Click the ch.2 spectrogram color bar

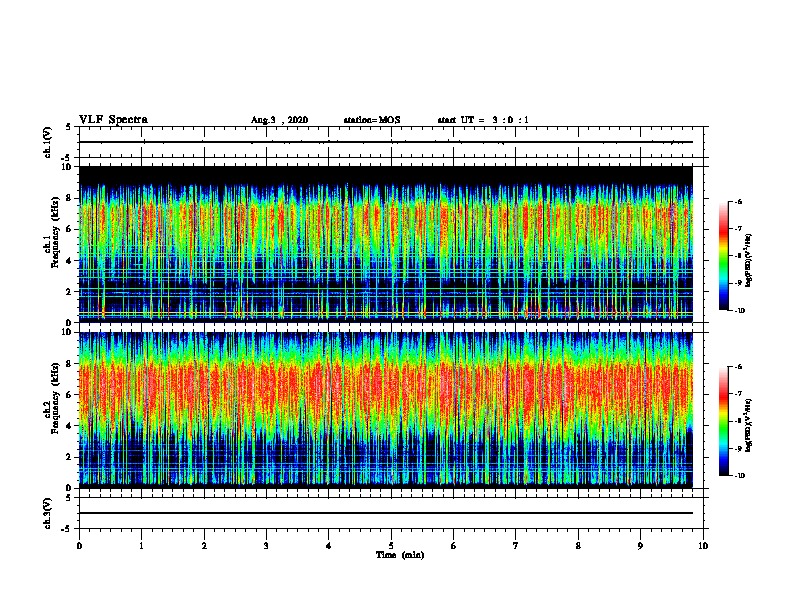(x=723, y=421)
